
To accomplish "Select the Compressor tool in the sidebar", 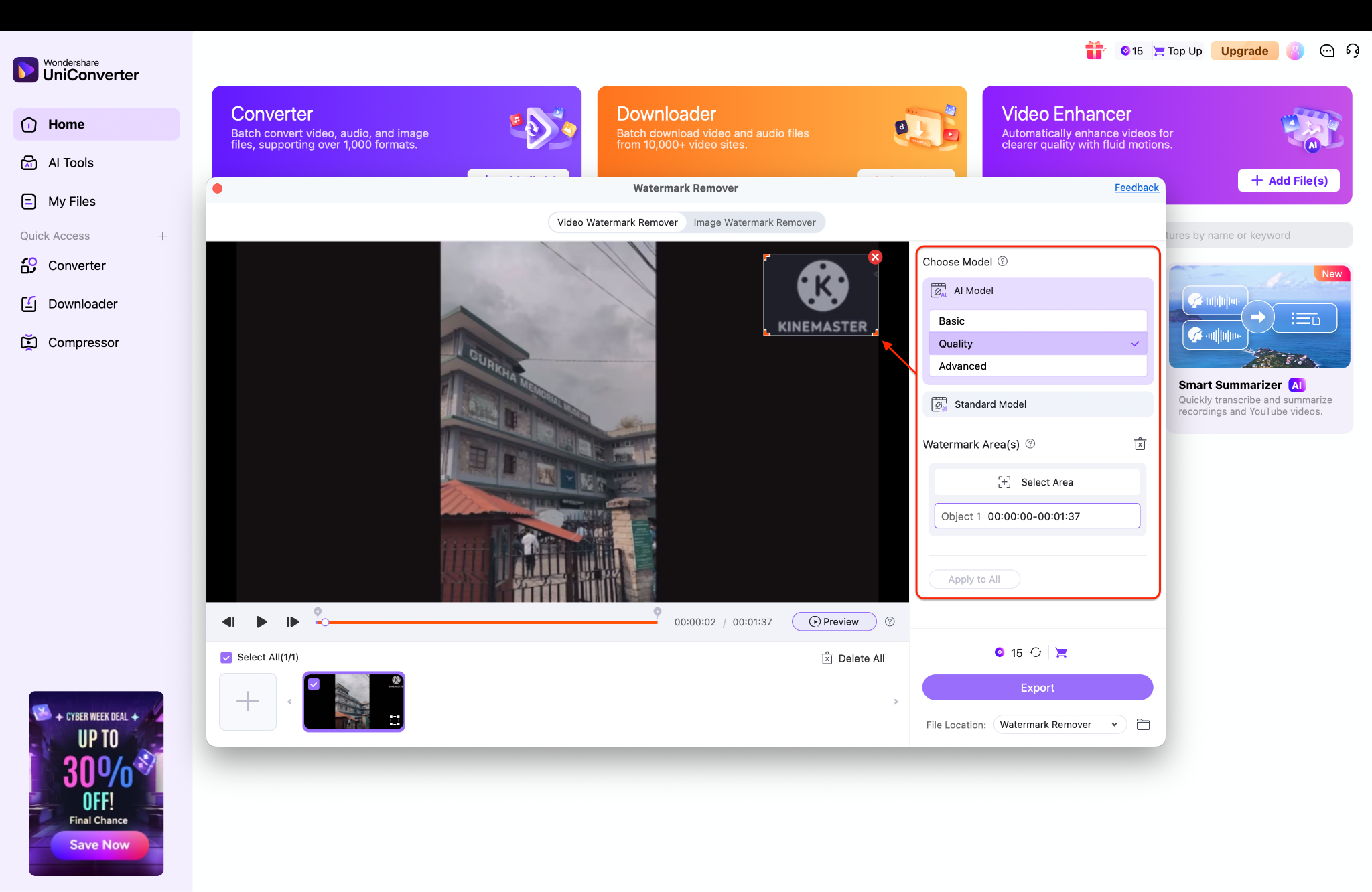I will (82, 342).
